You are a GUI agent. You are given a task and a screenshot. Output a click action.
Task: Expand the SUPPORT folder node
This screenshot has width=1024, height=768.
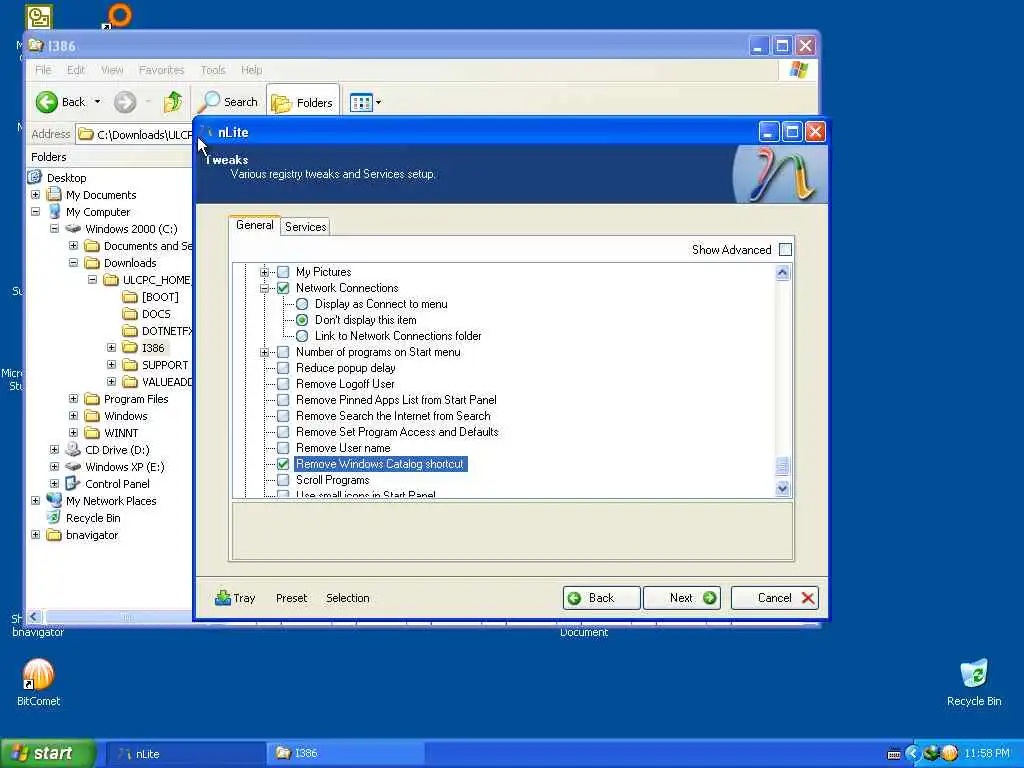tap(111, 364)
